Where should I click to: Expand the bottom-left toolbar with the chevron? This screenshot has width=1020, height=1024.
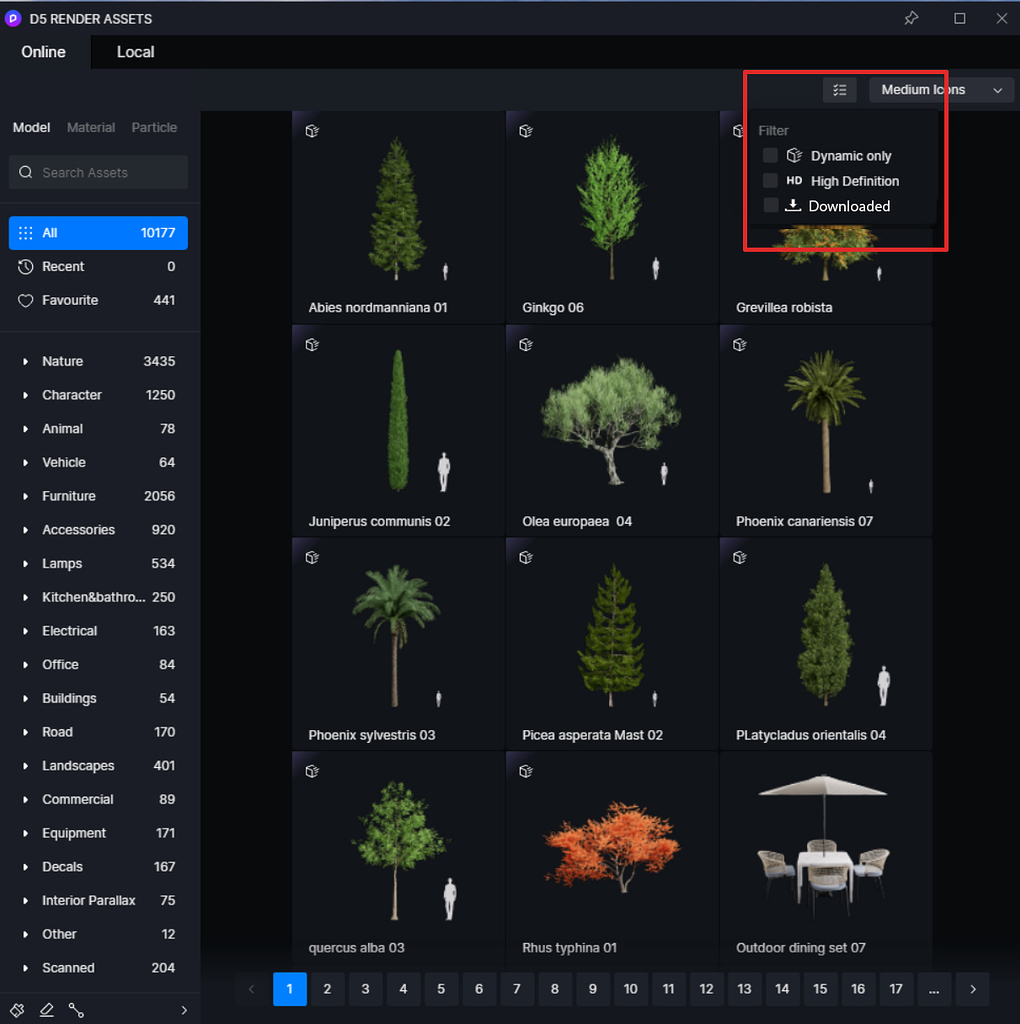tap(183, 1010)
